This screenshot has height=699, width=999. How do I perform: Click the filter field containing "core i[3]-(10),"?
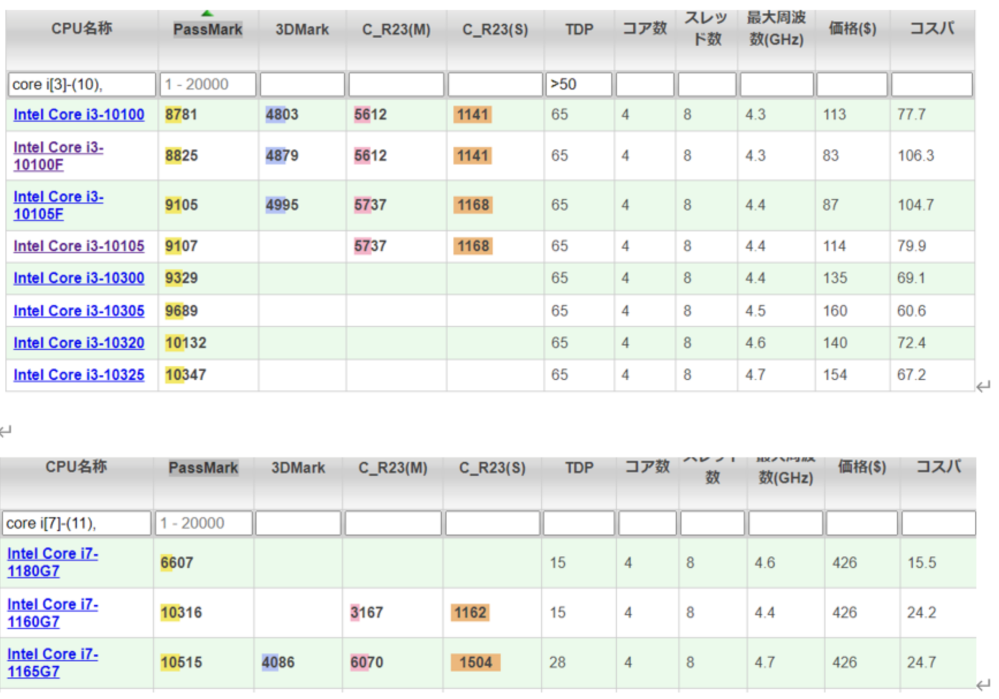82,85
